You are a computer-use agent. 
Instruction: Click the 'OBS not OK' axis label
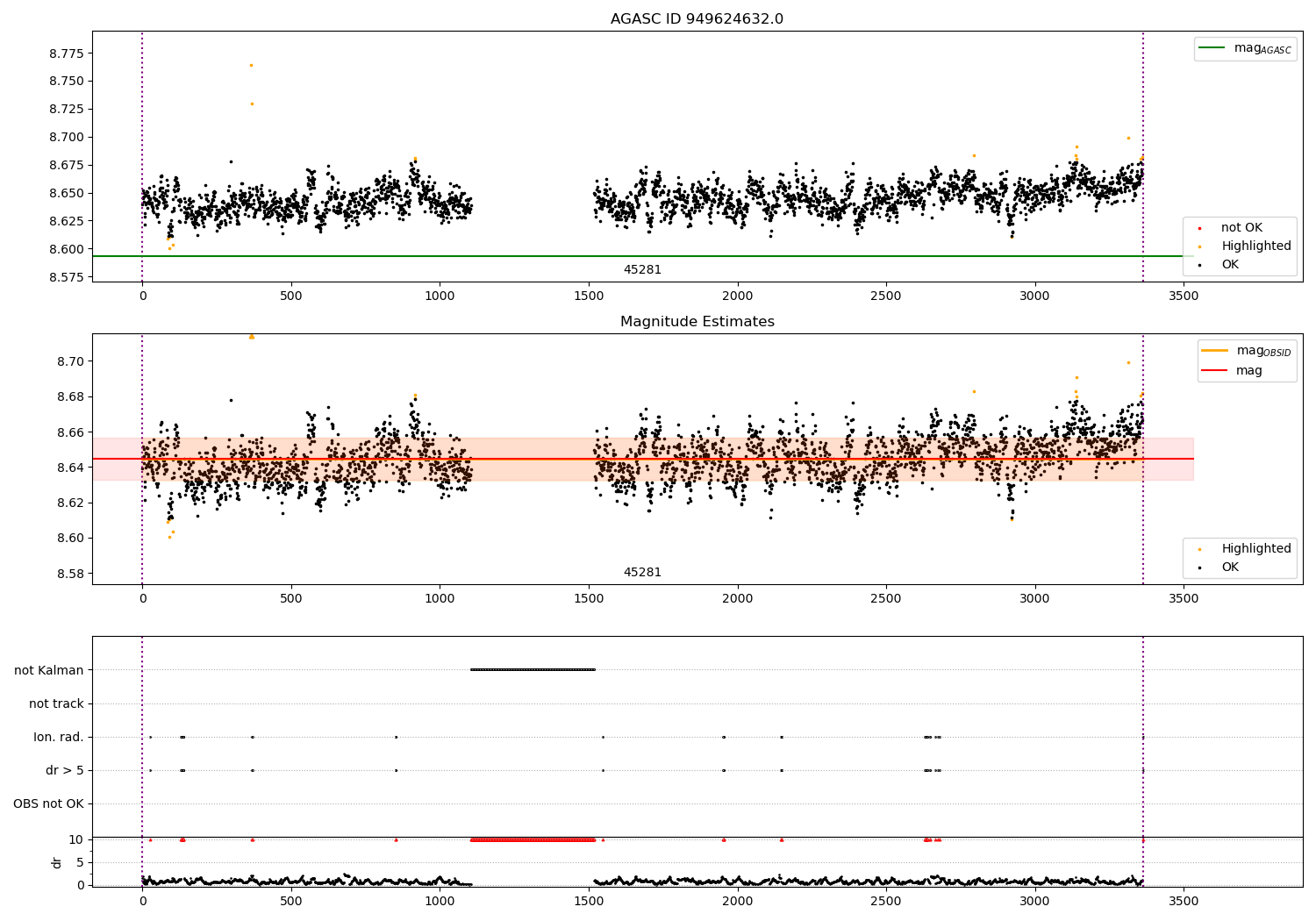tap(49, 803)
